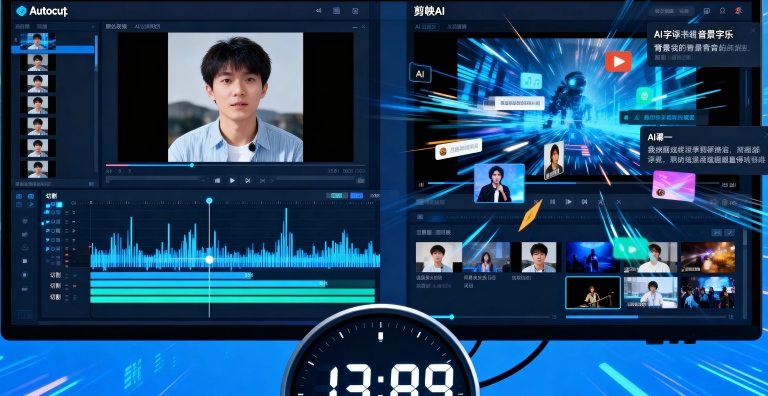
Task: Skip to next frame in Autocut preview
Action: coord(247,180)
